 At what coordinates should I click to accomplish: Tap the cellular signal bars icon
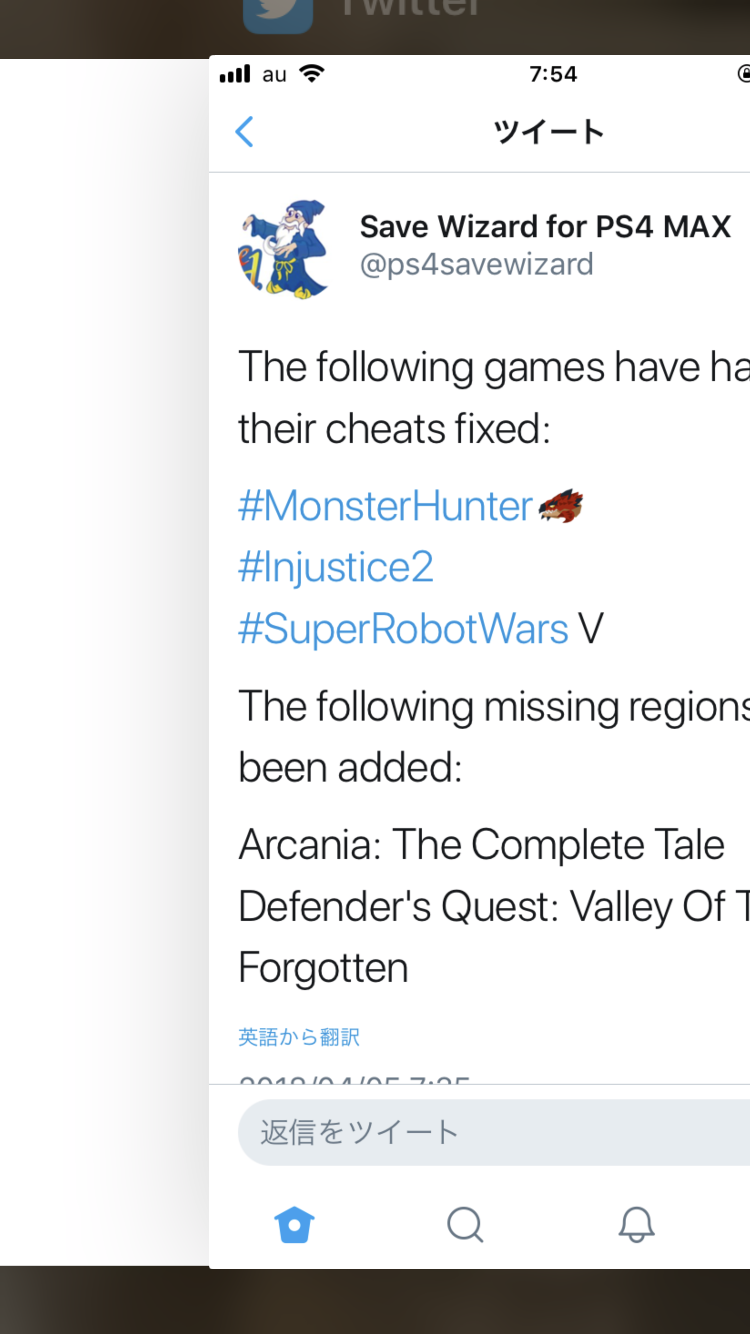pyautogui.click(x=235, y=74)
